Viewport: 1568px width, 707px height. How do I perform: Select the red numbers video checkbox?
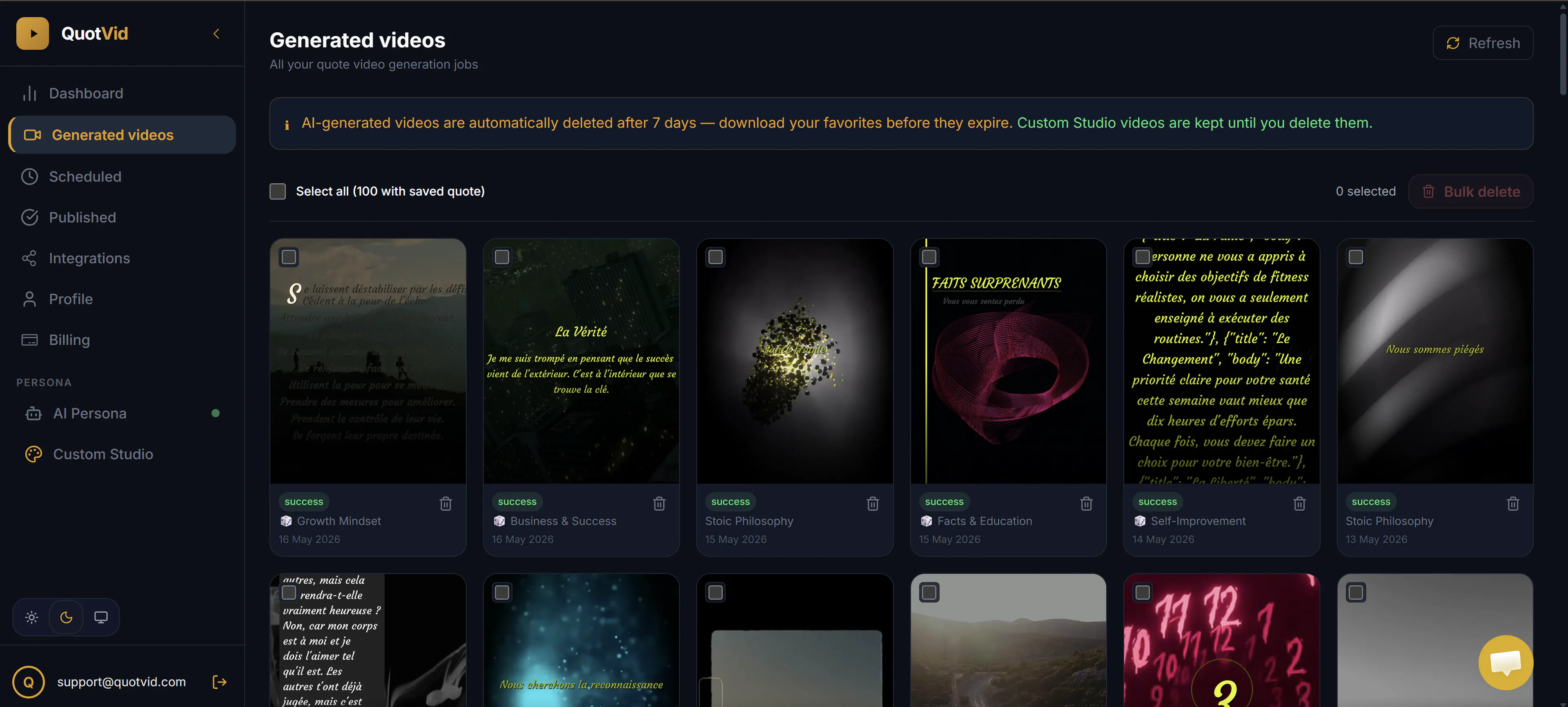click(x=1143, y=592)
